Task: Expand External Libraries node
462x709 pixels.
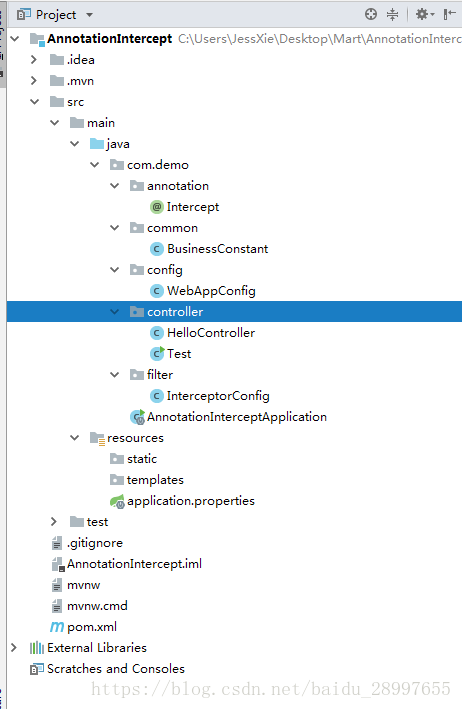Action: pyautogui.click(x=14, y=648)
